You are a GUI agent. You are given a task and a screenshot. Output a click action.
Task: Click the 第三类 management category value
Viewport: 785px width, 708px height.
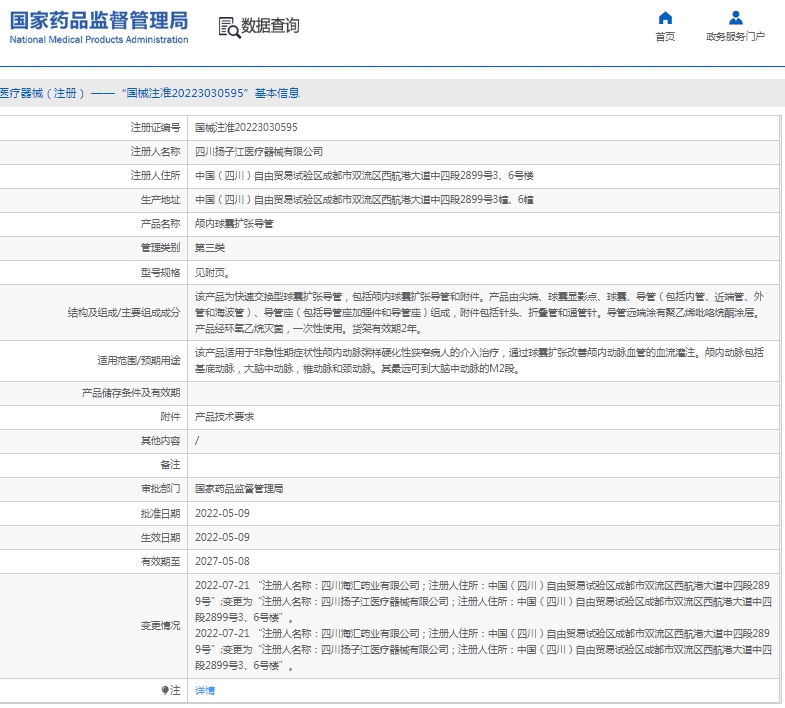(210, 248)
